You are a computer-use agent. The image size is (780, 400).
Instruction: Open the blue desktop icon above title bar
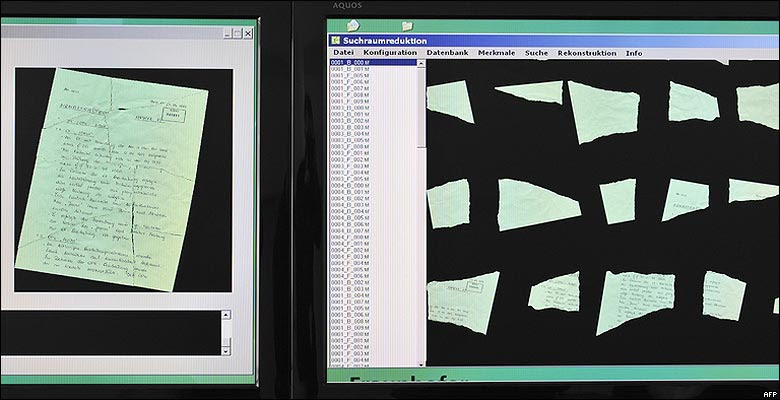(353, 25)
